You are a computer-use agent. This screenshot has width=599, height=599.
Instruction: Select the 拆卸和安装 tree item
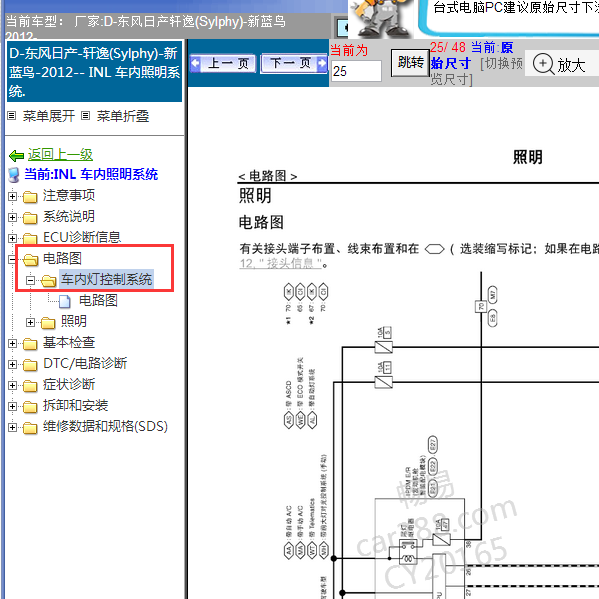[x=75, y=406]
